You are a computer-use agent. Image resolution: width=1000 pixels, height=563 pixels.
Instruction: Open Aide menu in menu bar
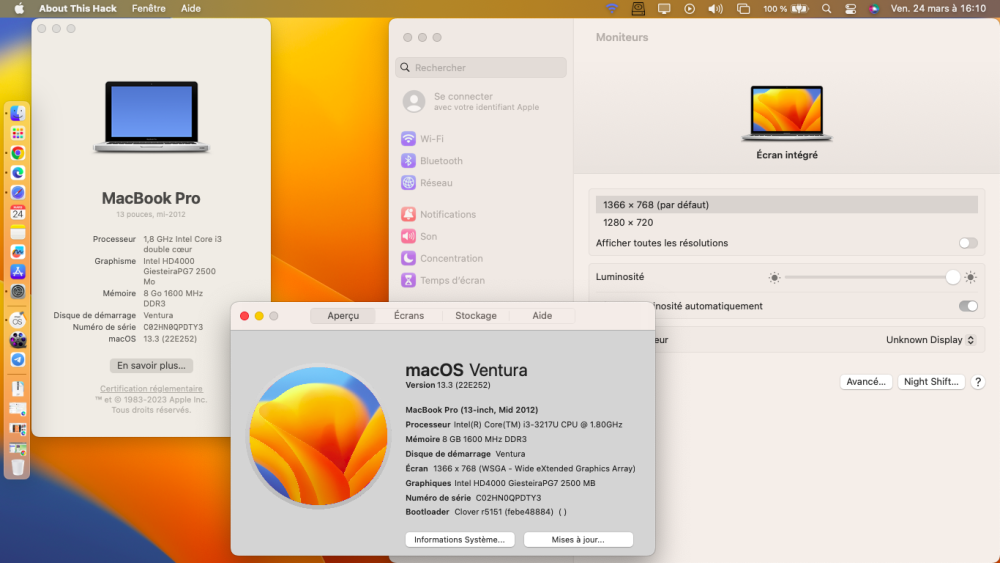tap(191, 8)
